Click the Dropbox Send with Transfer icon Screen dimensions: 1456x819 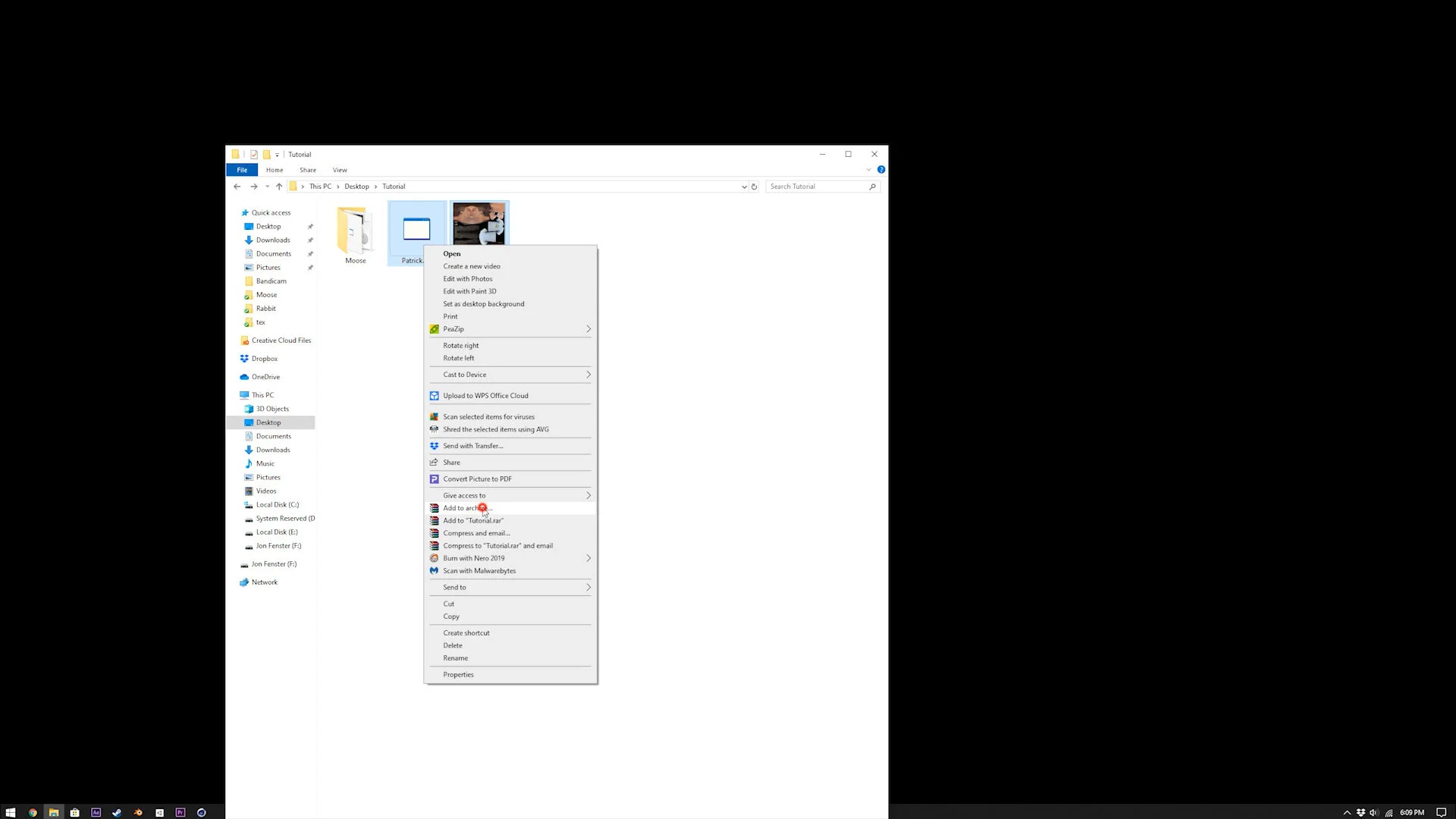point(434,446)
